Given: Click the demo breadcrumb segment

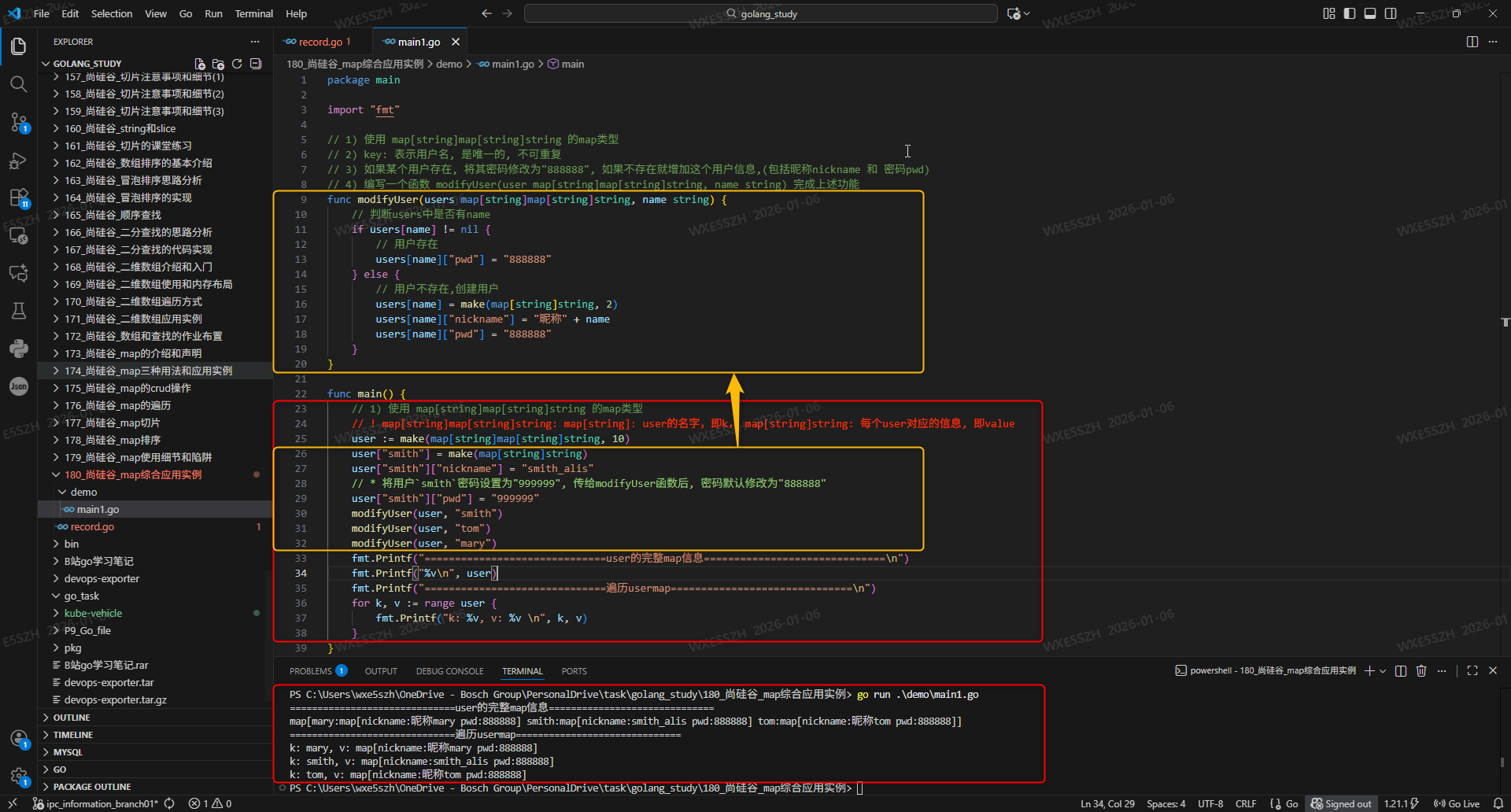Looking at the screenshot, I should 449,65.
